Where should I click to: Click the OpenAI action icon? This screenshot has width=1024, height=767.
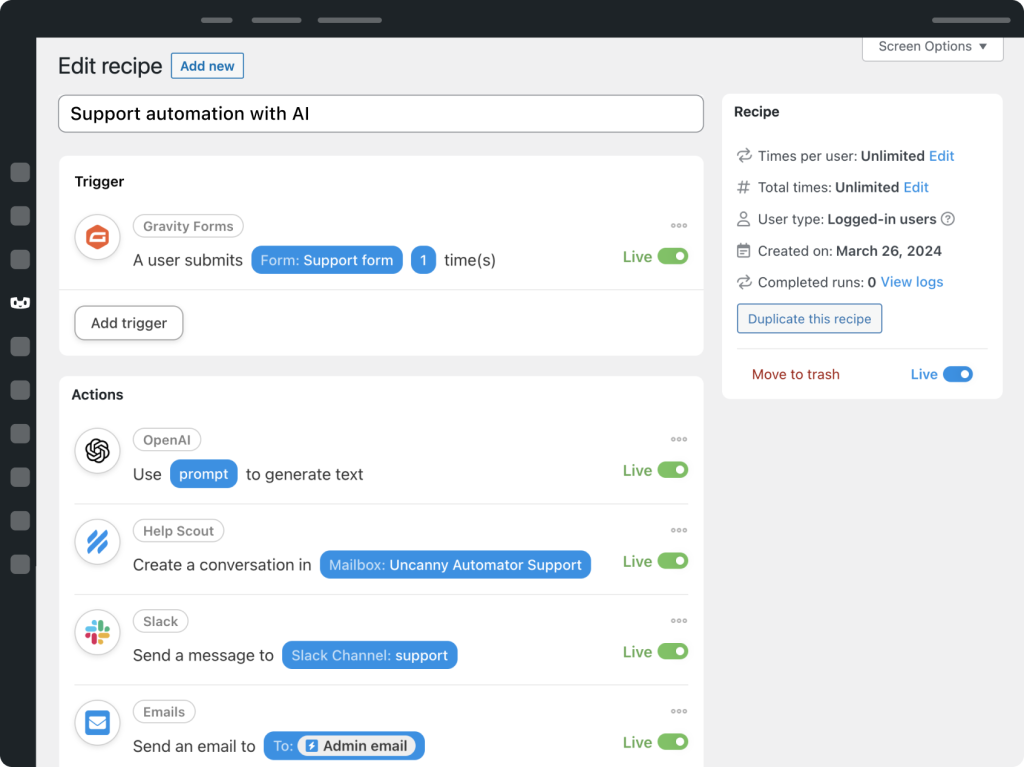[97, 451]
